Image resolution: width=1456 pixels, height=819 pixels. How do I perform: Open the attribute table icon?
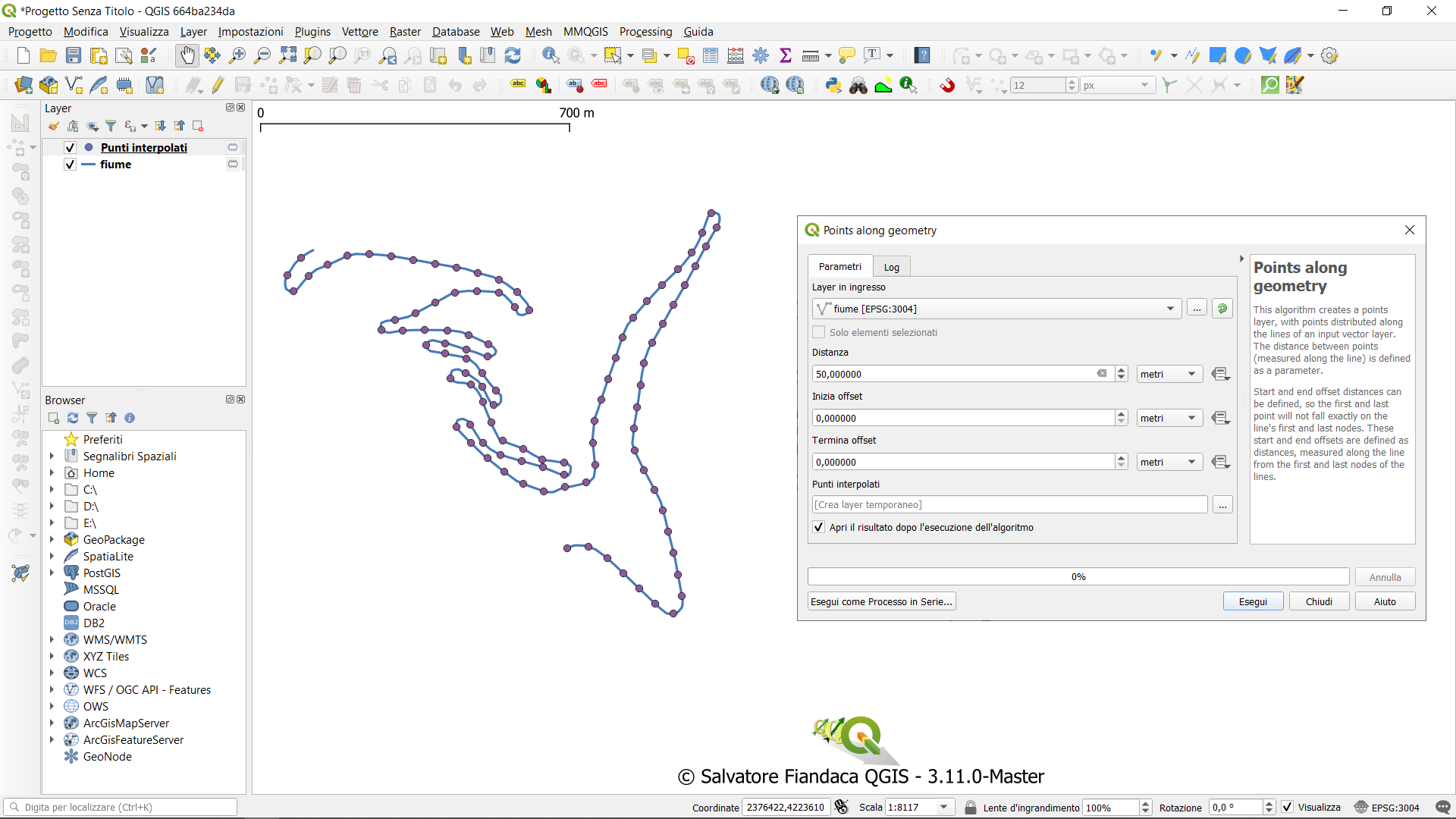pos(711,55)
